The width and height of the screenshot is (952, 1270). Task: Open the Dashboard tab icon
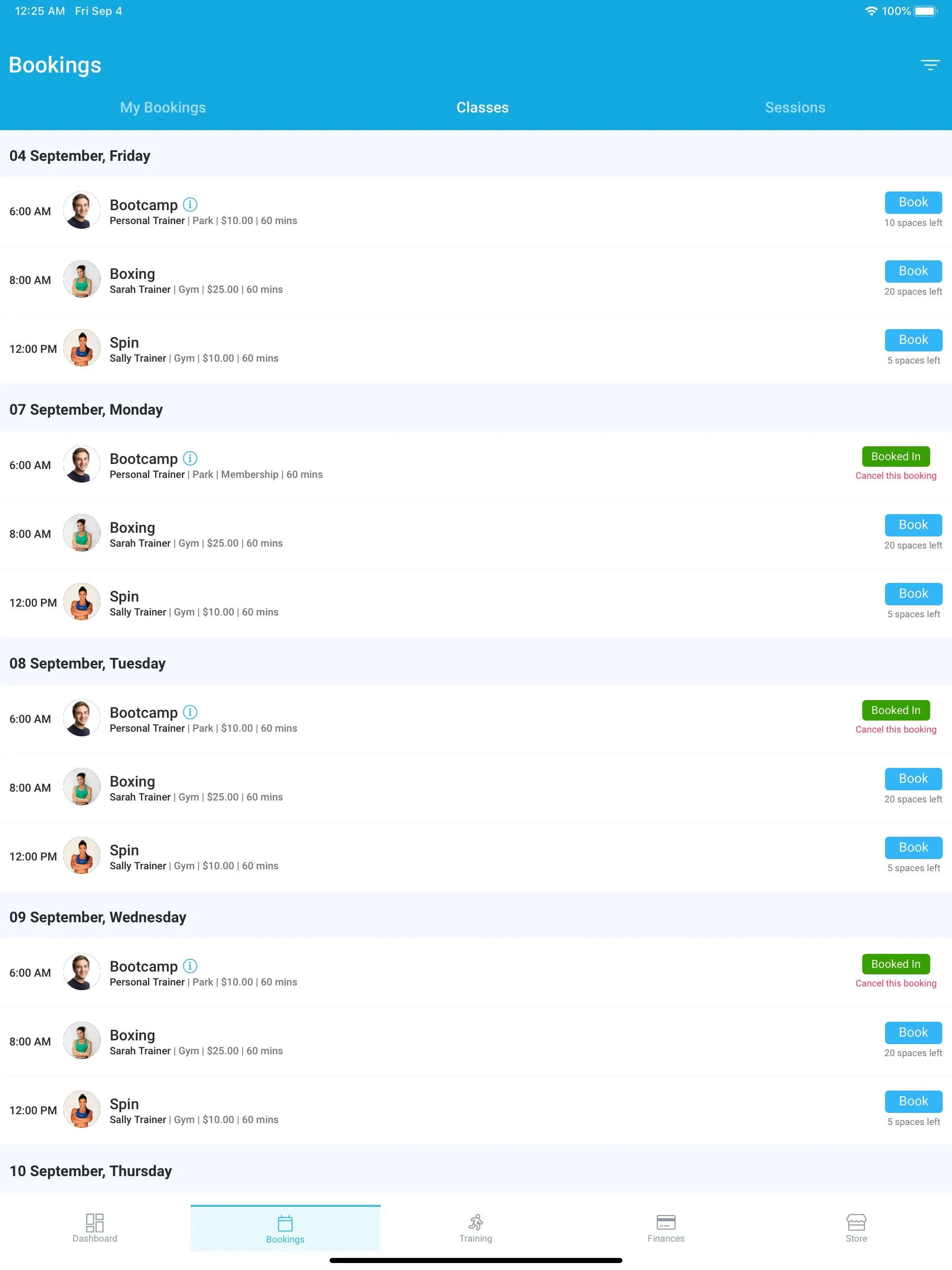pos(95,1222)
